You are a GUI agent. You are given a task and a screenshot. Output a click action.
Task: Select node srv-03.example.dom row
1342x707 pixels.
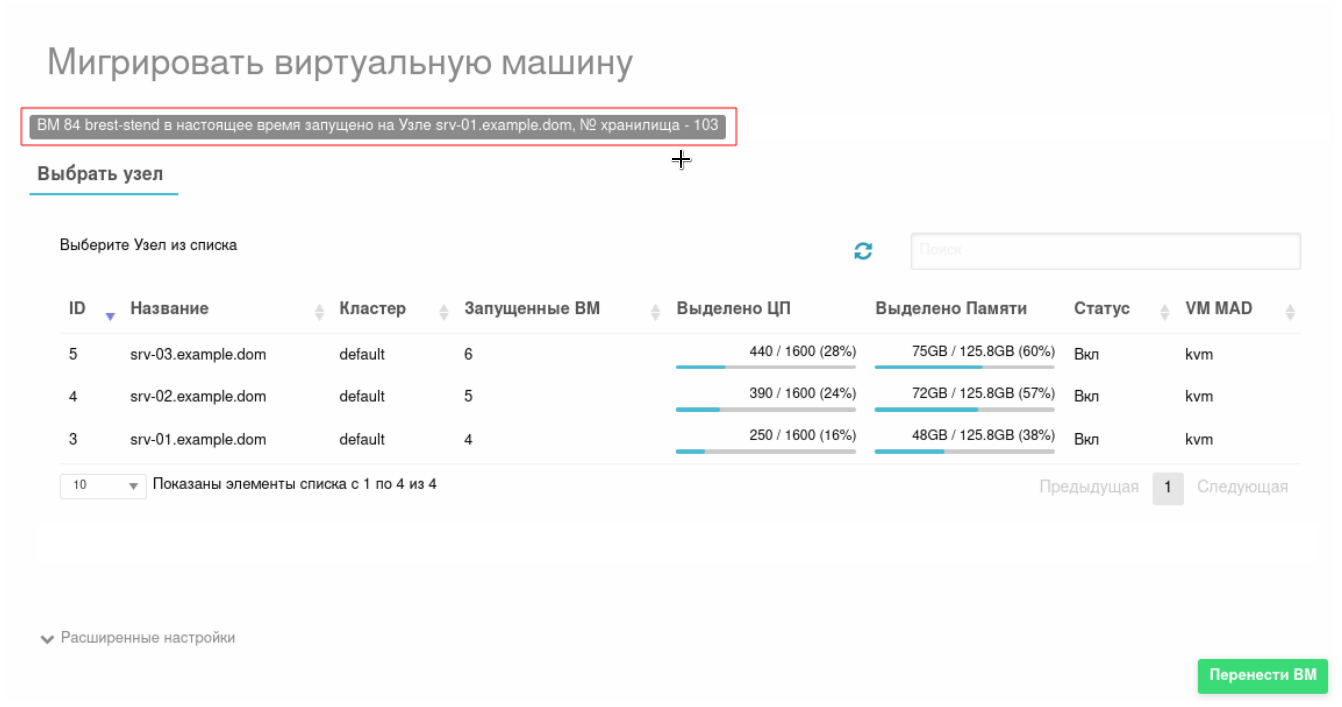198,355
